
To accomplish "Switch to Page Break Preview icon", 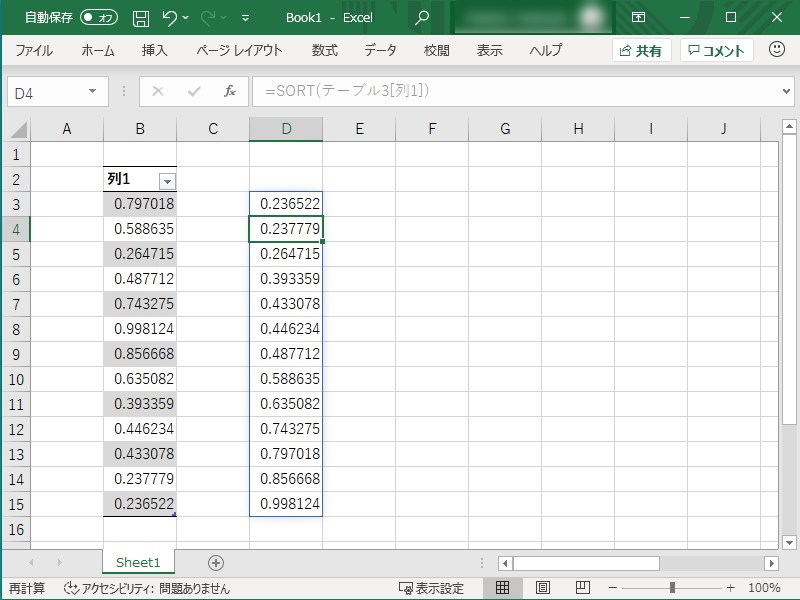I will pos(583,588).
